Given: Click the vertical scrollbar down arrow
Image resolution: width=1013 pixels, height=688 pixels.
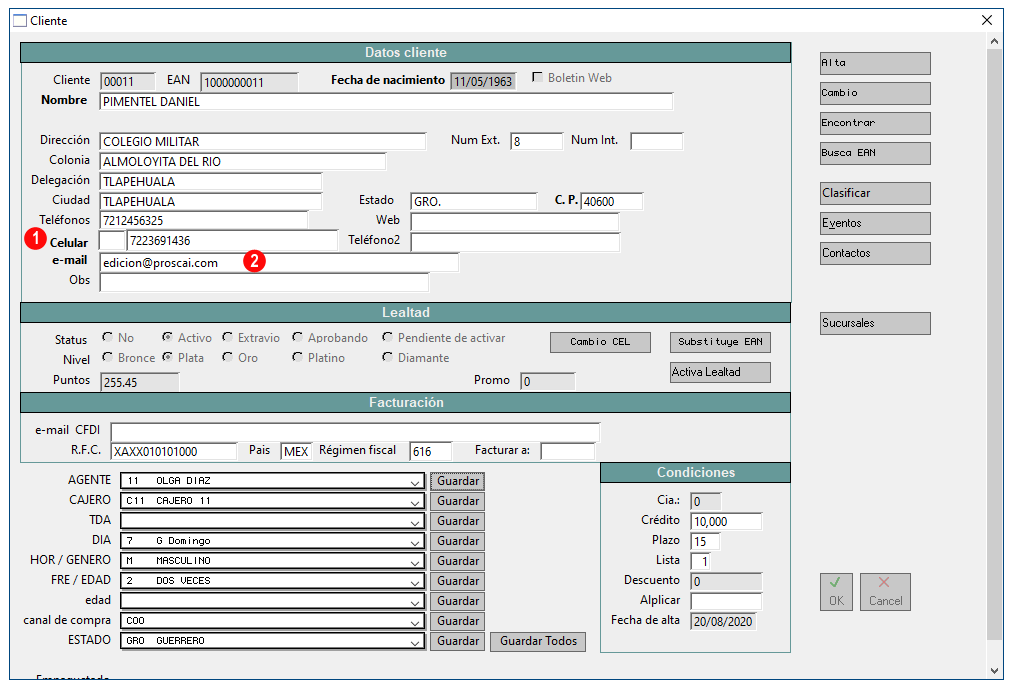Looking at the screenshot, I should point(994,671).
